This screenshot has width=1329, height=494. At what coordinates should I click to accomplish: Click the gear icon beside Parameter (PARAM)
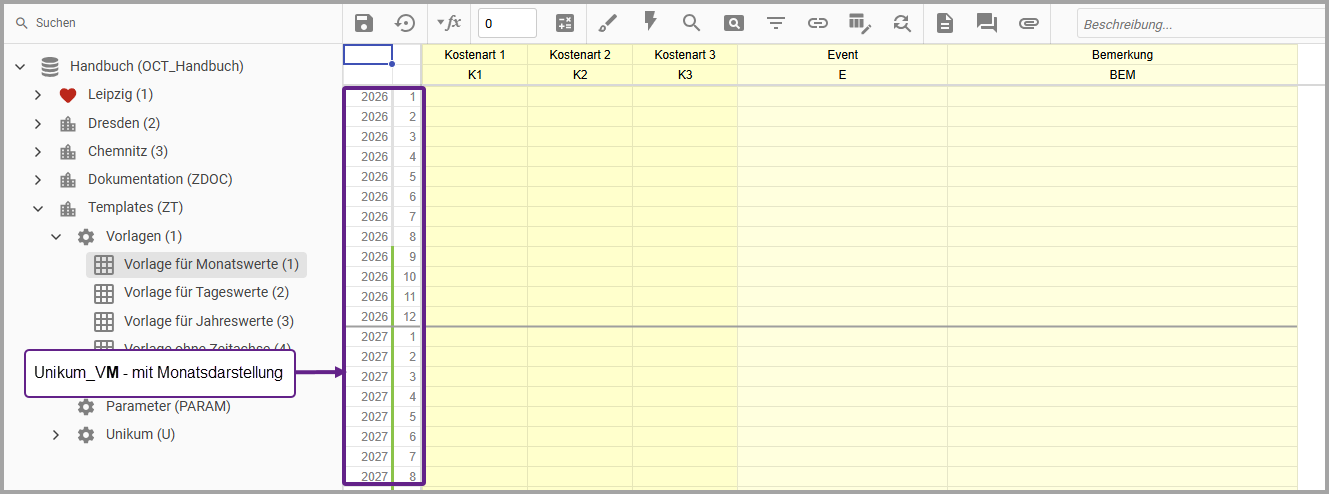[86, 407]
